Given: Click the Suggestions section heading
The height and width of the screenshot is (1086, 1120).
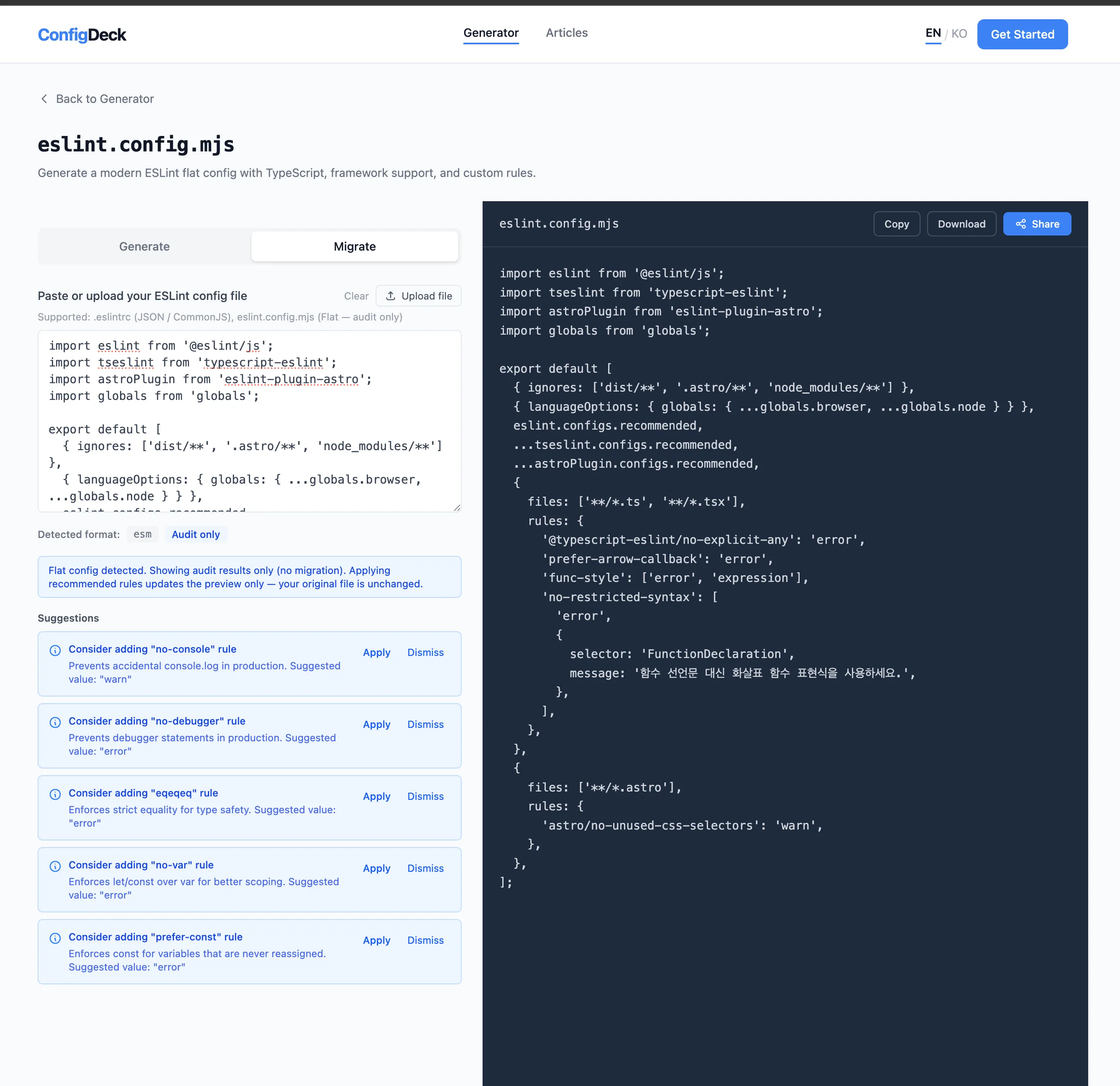Looking at the screenshot, I should [68, 618].
